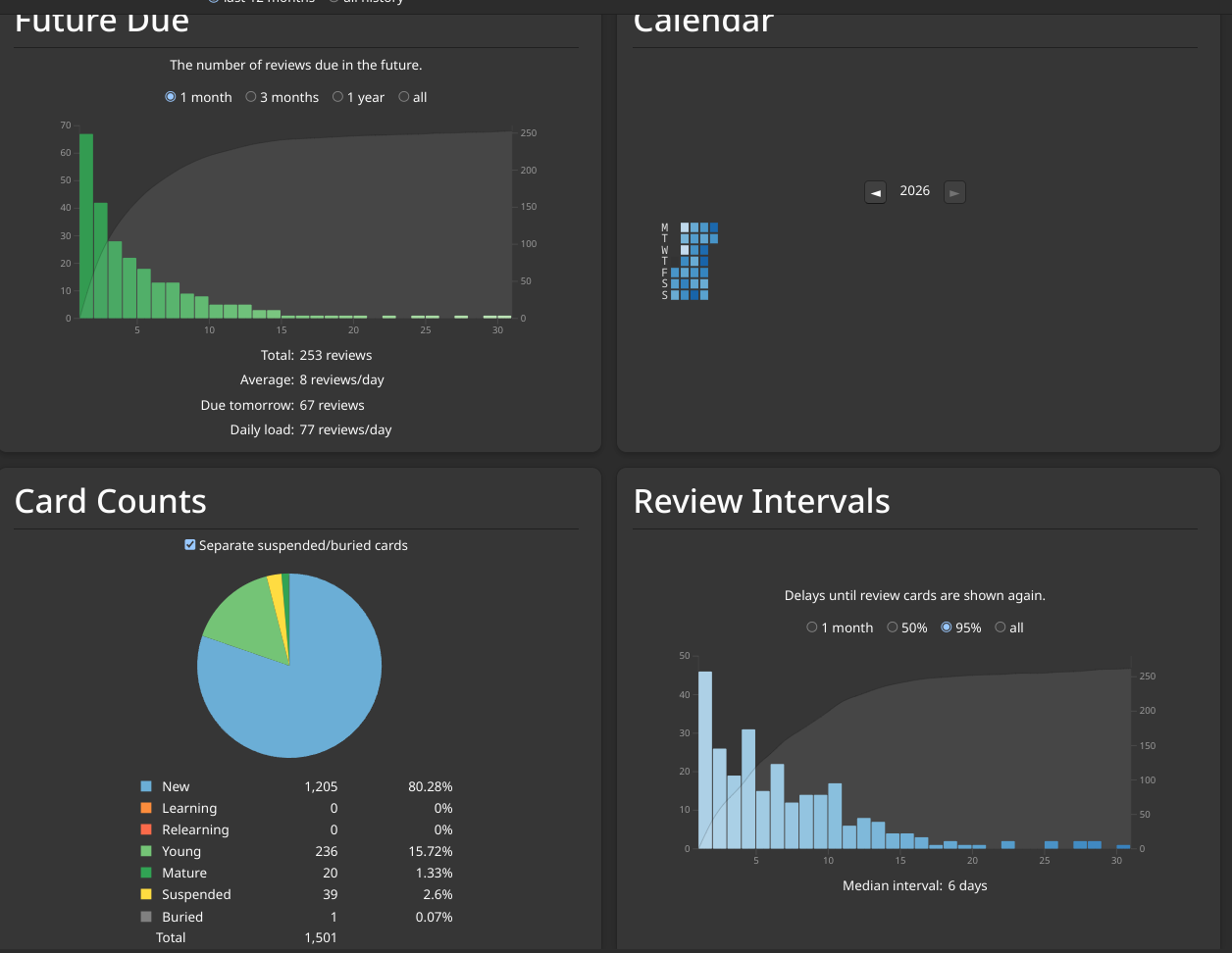The image size is (1232, 953).
Task: Click the Suspended yellow legend swatch
Action: [146, 894]
